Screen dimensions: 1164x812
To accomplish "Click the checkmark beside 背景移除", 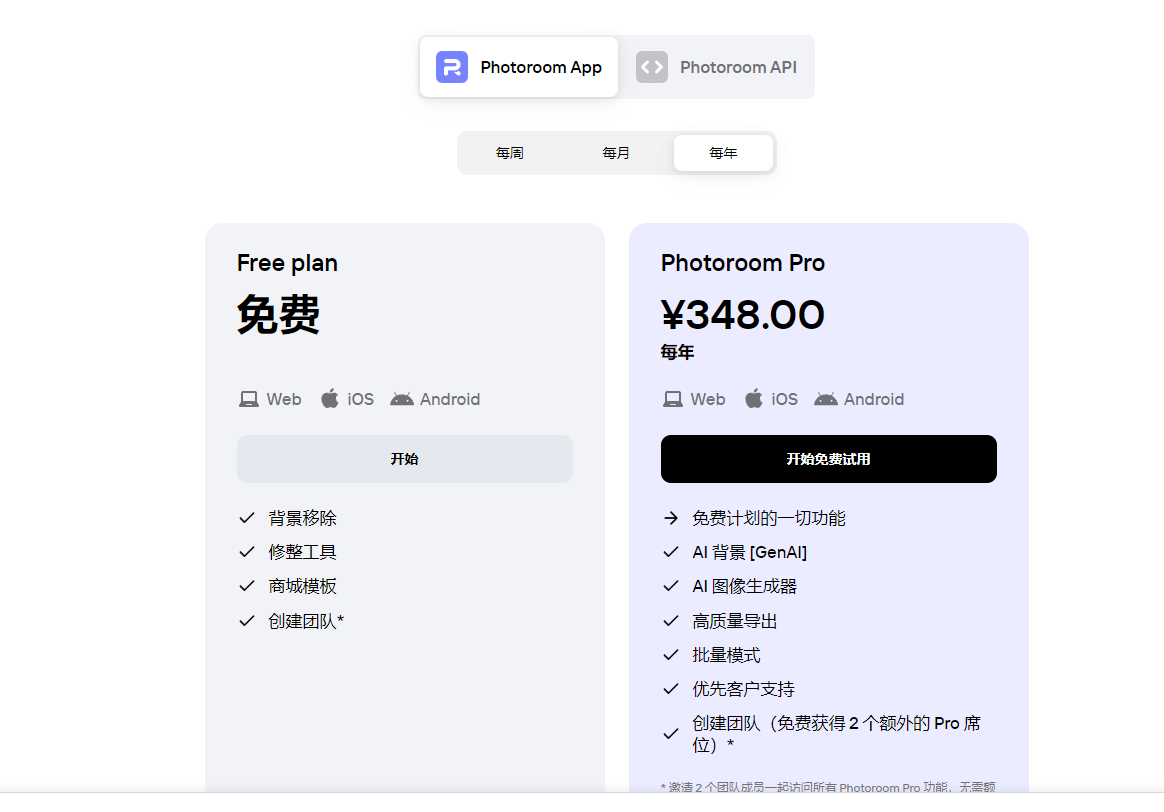I will tap(247, 518).
